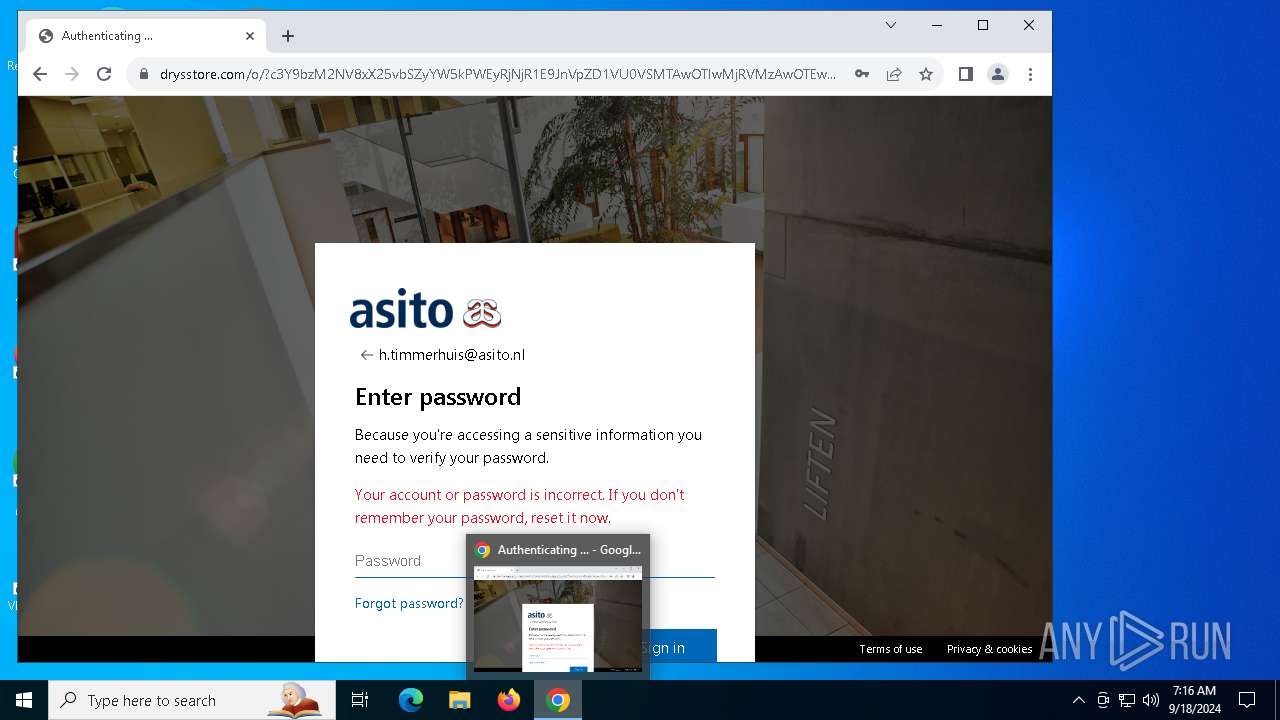Open Chrome three-dot menu

(1030, 74)
